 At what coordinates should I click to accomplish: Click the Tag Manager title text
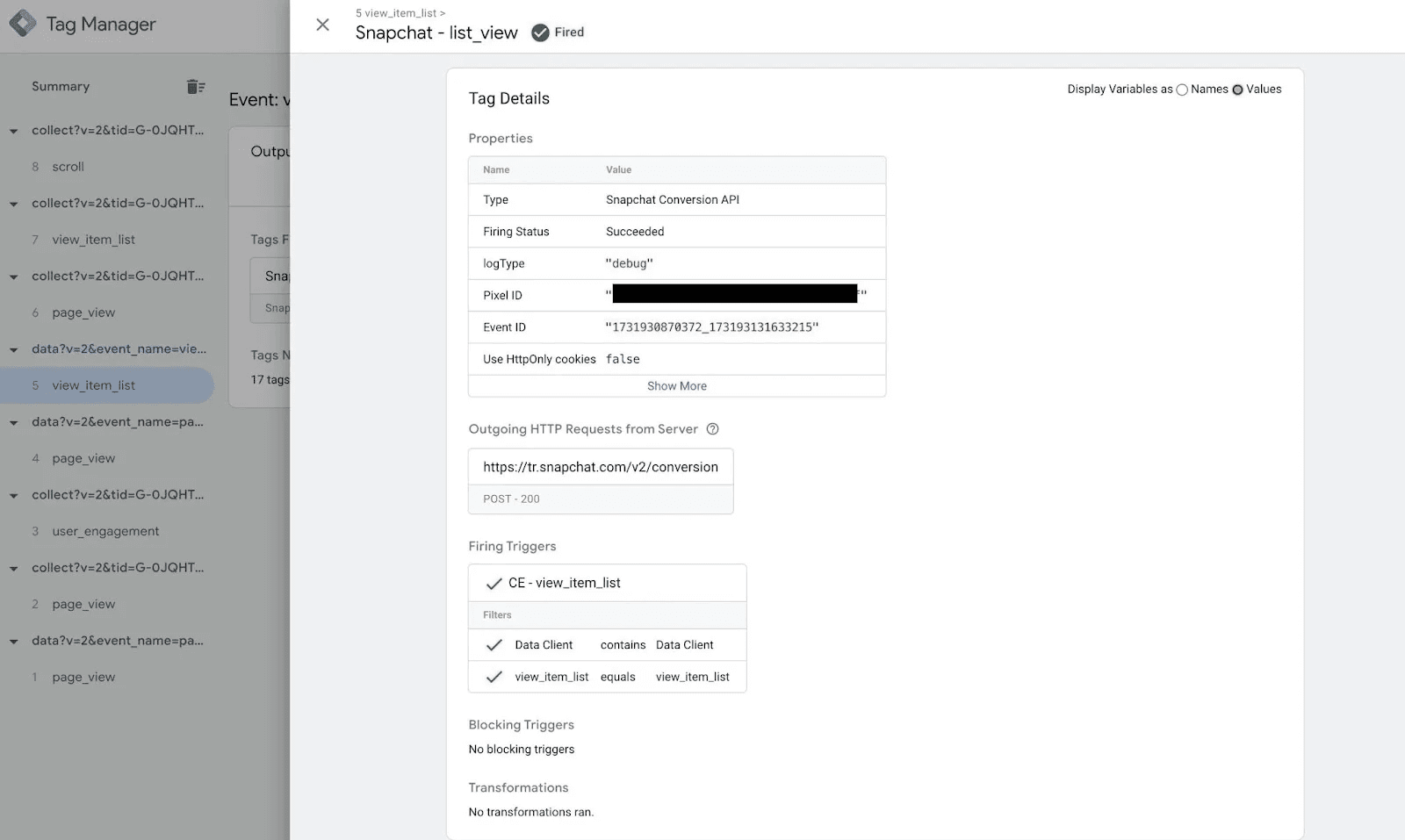tap(101, 25)
